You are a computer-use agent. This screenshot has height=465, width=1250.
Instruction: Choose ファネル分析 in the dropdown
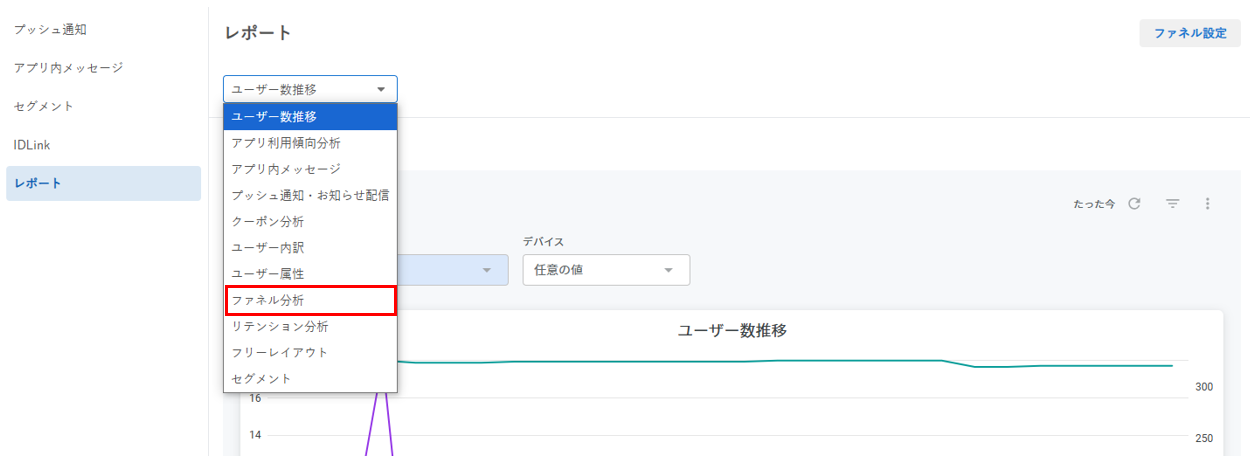(310, 300)
